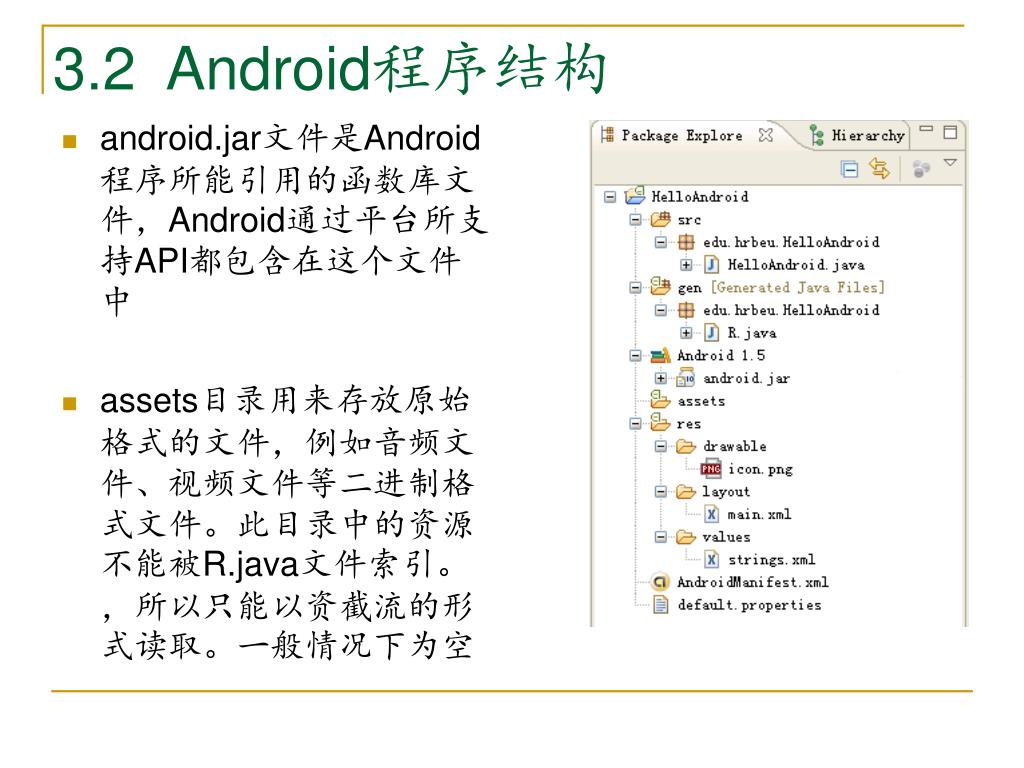Click the values folder icon
This screenshot has height=768, width=1024.
686,537
